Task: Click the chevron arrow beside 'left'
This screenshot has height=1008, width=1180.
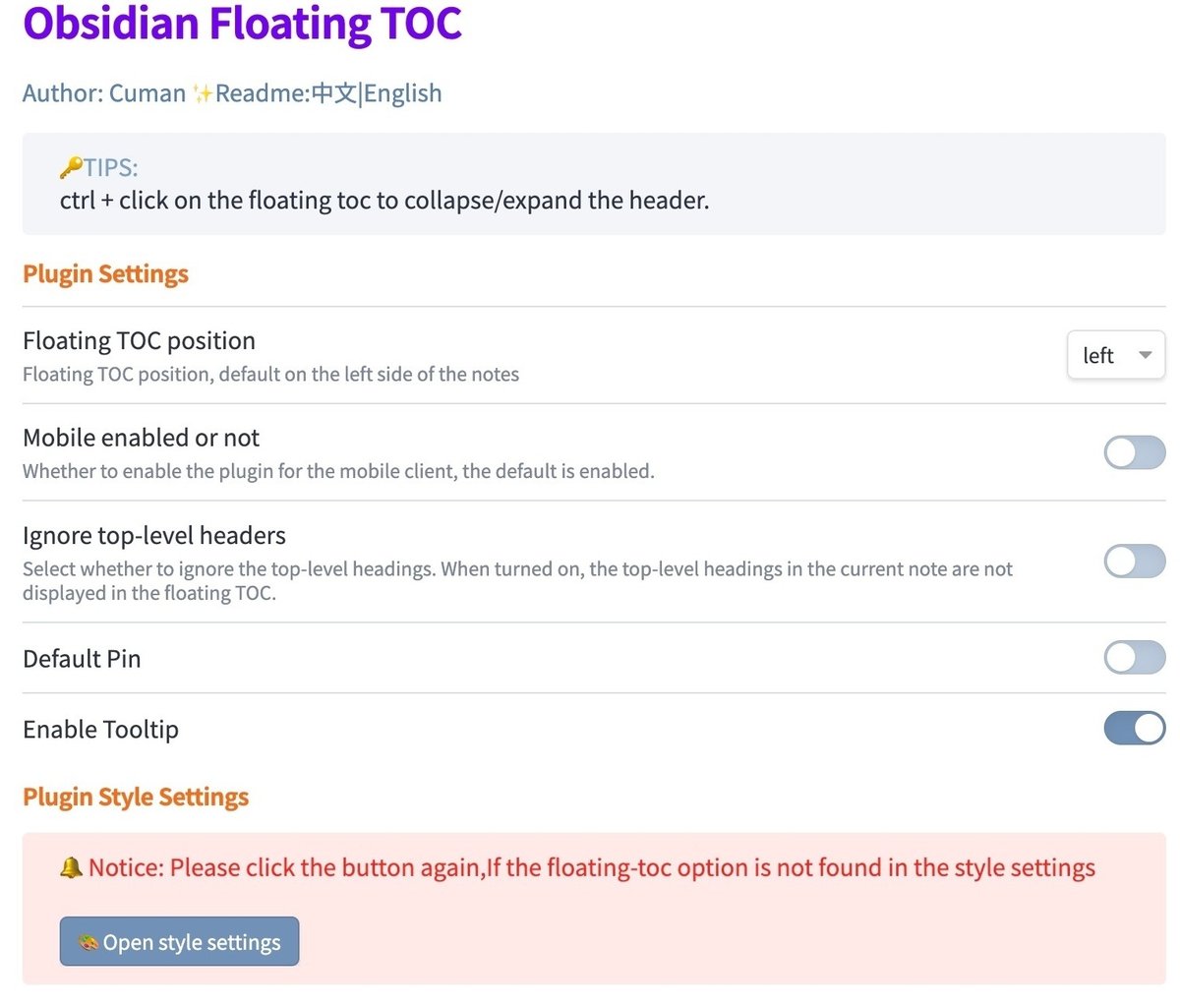Action: (x=1144, y=355)
